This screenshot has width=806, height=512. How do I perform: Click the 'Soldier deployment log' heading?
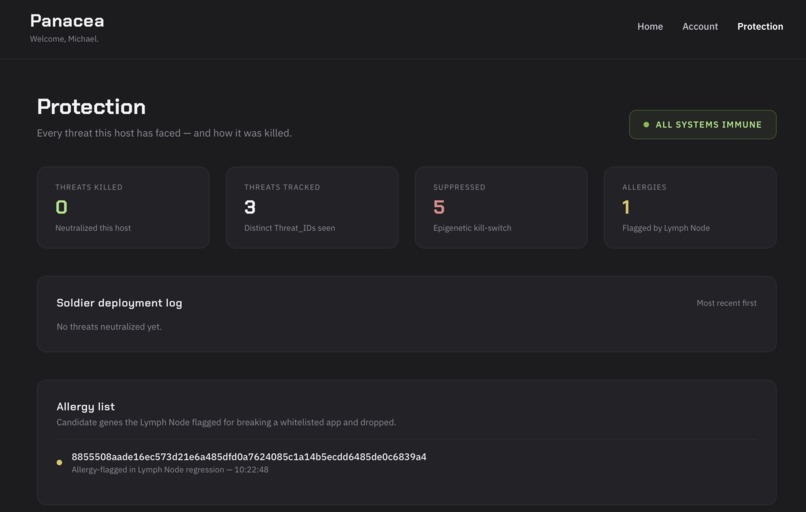[119, 303]
